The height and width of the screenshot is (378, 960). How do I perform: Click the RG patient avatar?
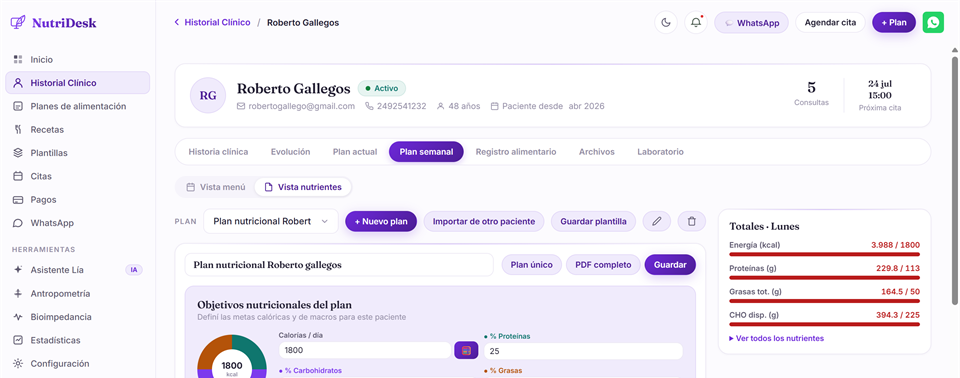[x=208, y=95]
